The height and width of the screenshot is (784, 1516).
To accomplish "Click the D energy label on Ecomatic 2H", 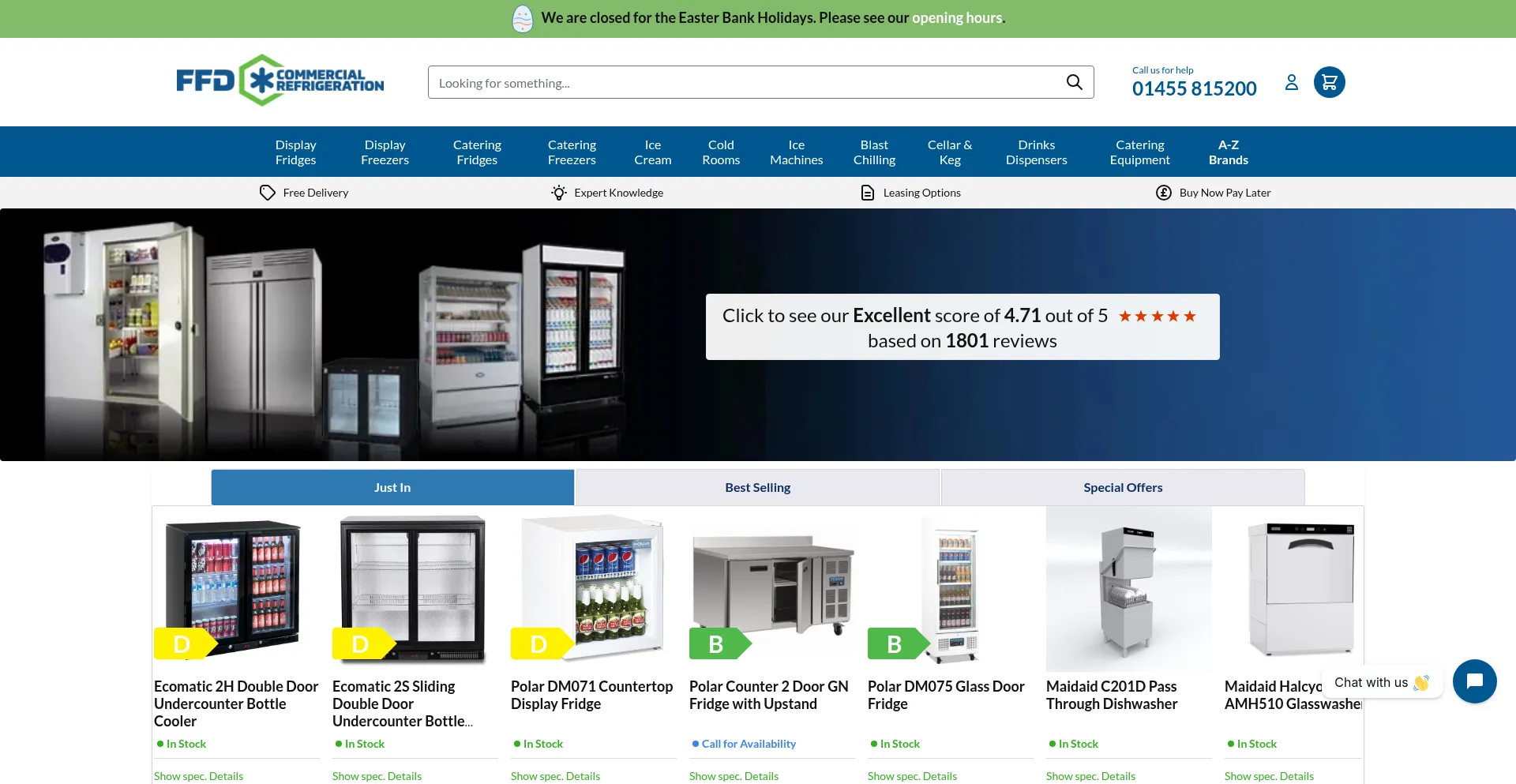I will 185,643.
